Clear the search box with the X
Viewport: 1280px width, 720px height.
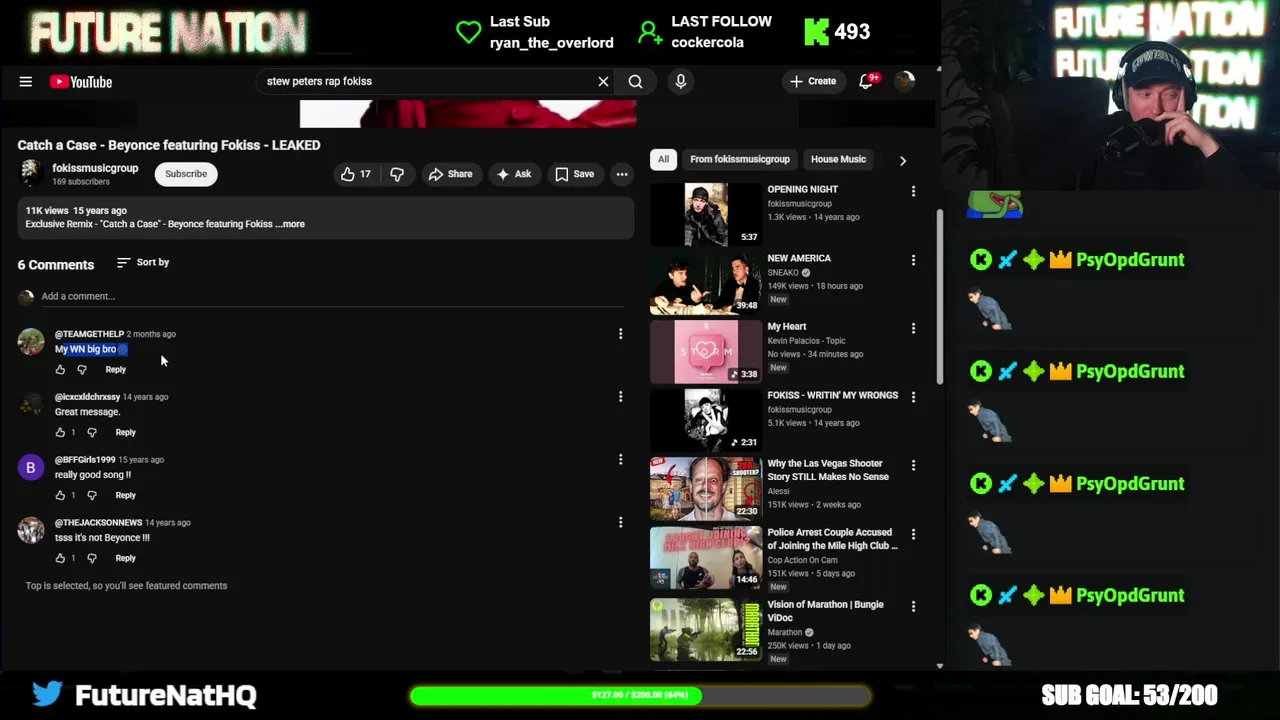(x=603, y=82)
